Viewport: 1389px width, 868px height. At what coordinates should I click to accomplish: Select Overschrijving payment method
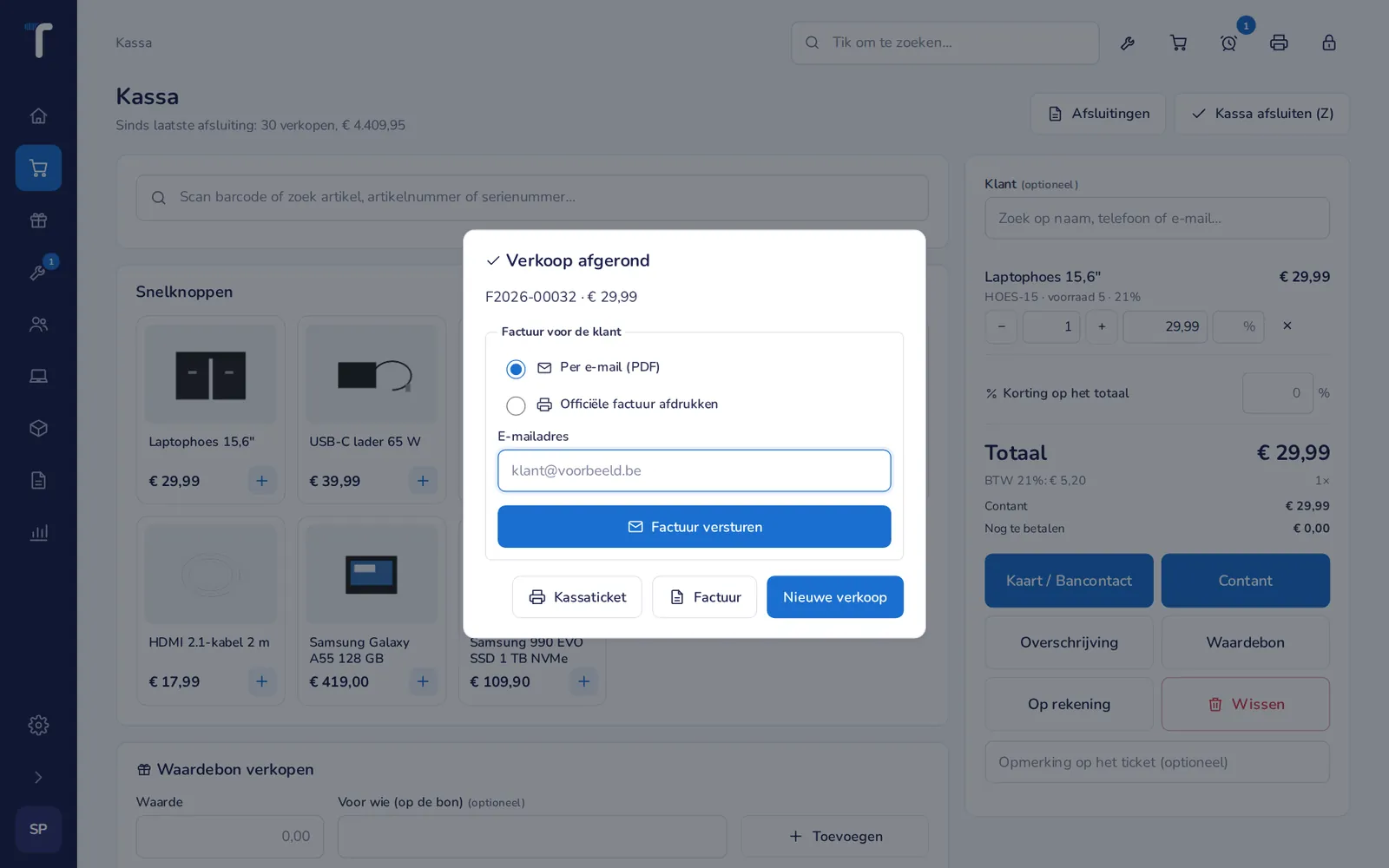[1069, 642]
